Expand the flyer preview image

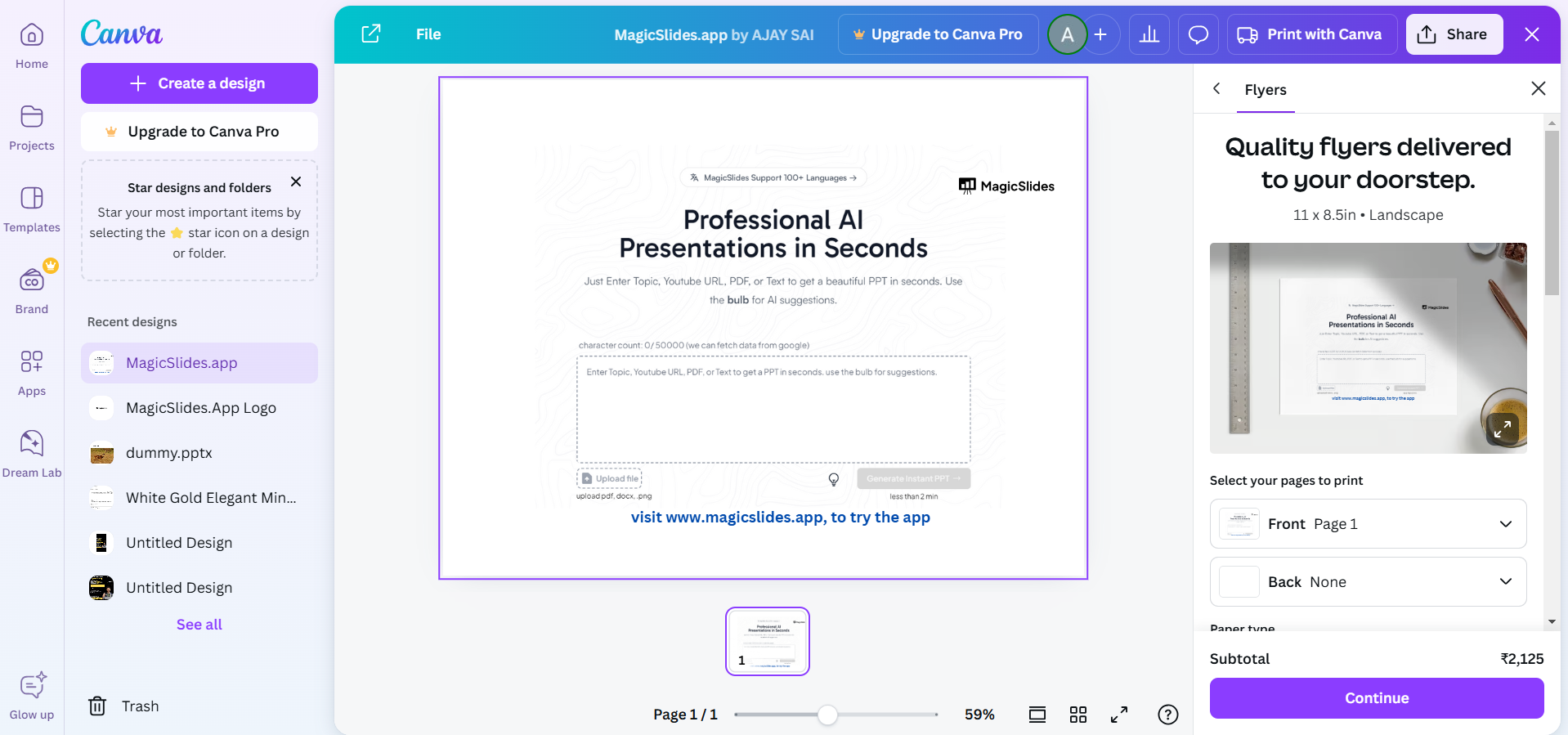[x=1503, y=428]
